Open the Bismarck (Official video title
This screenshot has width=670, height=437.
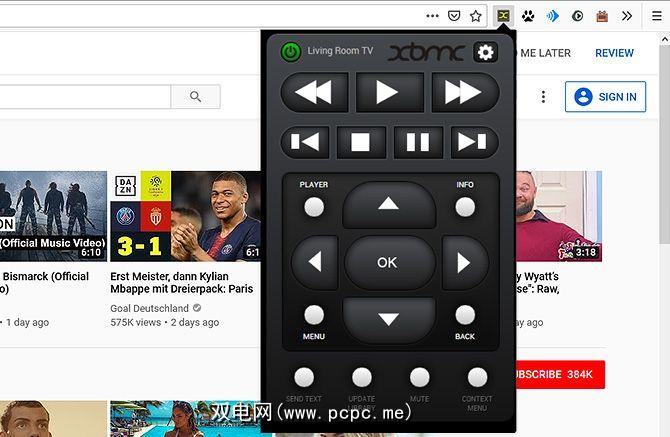44,282
